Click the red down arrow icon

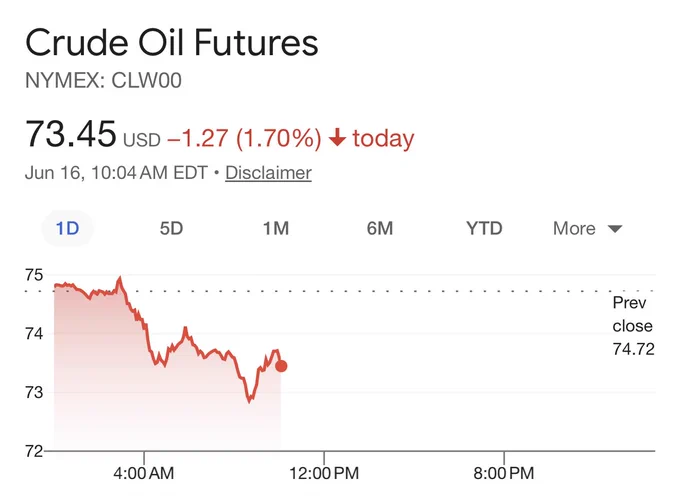[337, 138]
